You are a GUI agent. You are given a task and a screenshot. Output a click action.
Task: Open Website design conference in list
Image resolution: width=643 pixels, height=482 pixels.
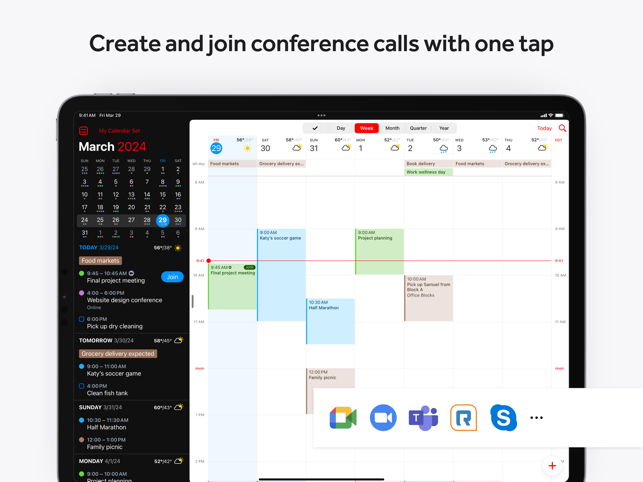[x=124, y=300]
